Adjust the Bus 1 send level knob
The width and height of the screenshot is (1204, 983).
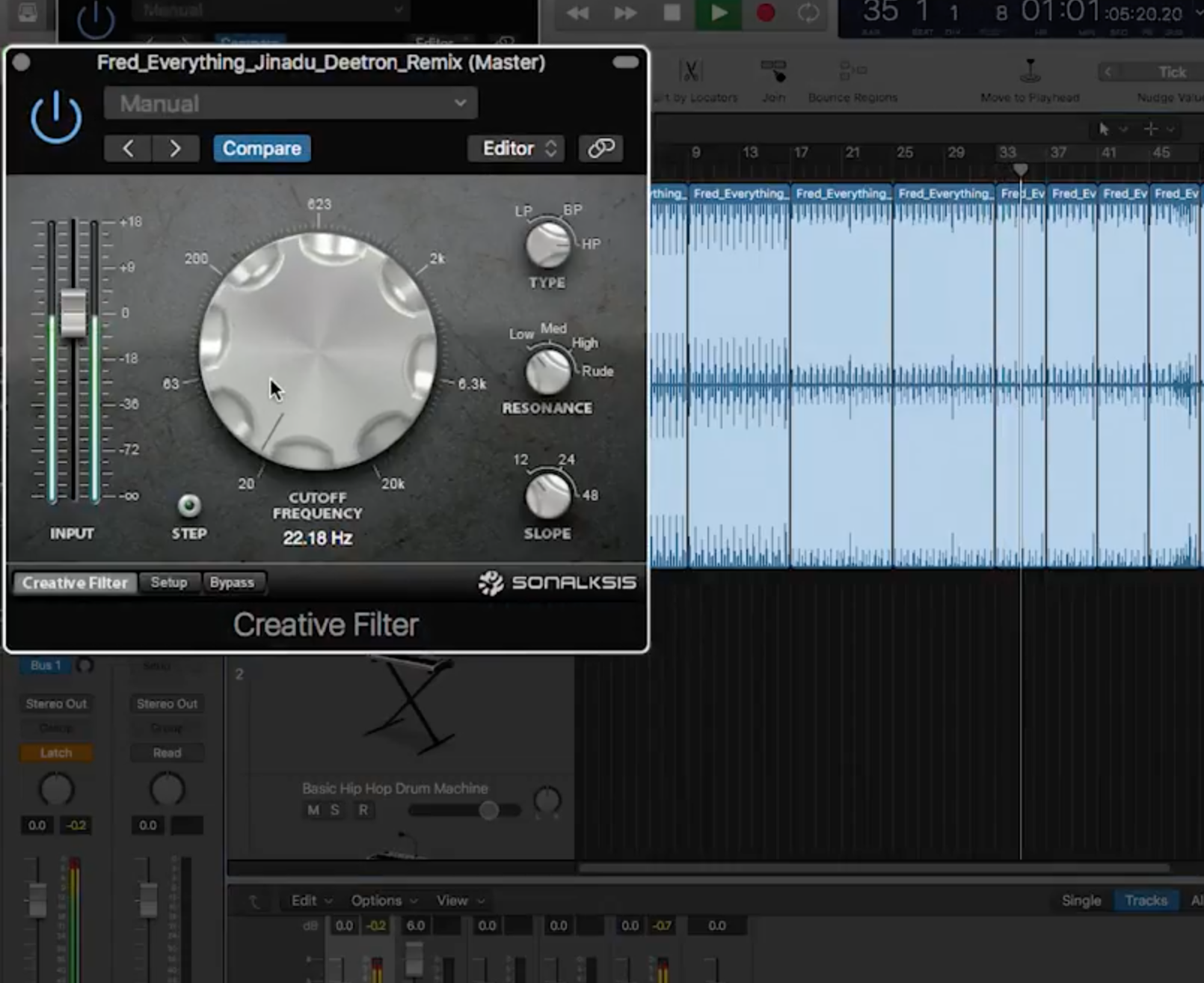(85, 665)
